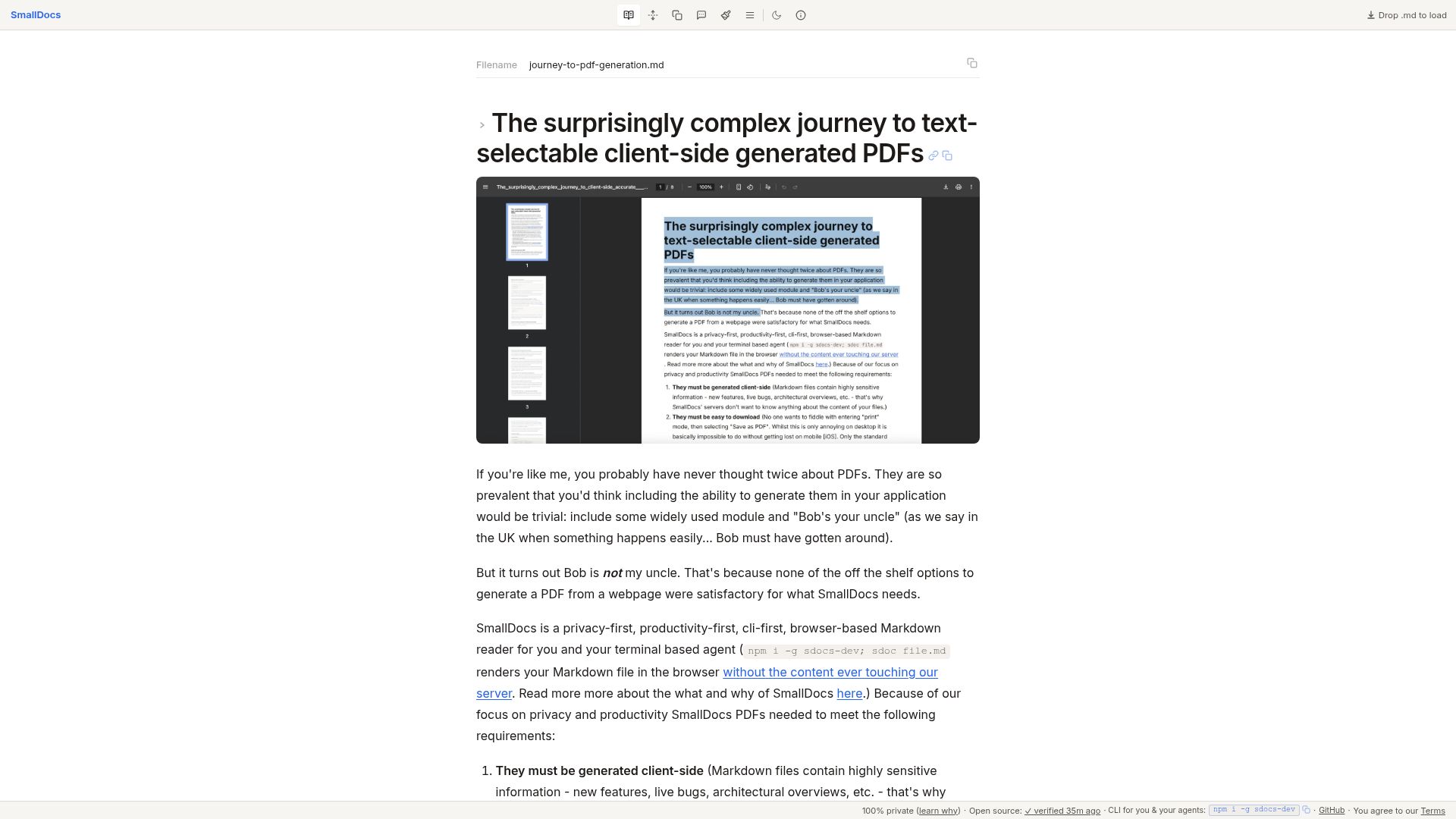Toggle dark mode with the moon icon
This screenshot has height=819, width=1456.
point(777,15)
